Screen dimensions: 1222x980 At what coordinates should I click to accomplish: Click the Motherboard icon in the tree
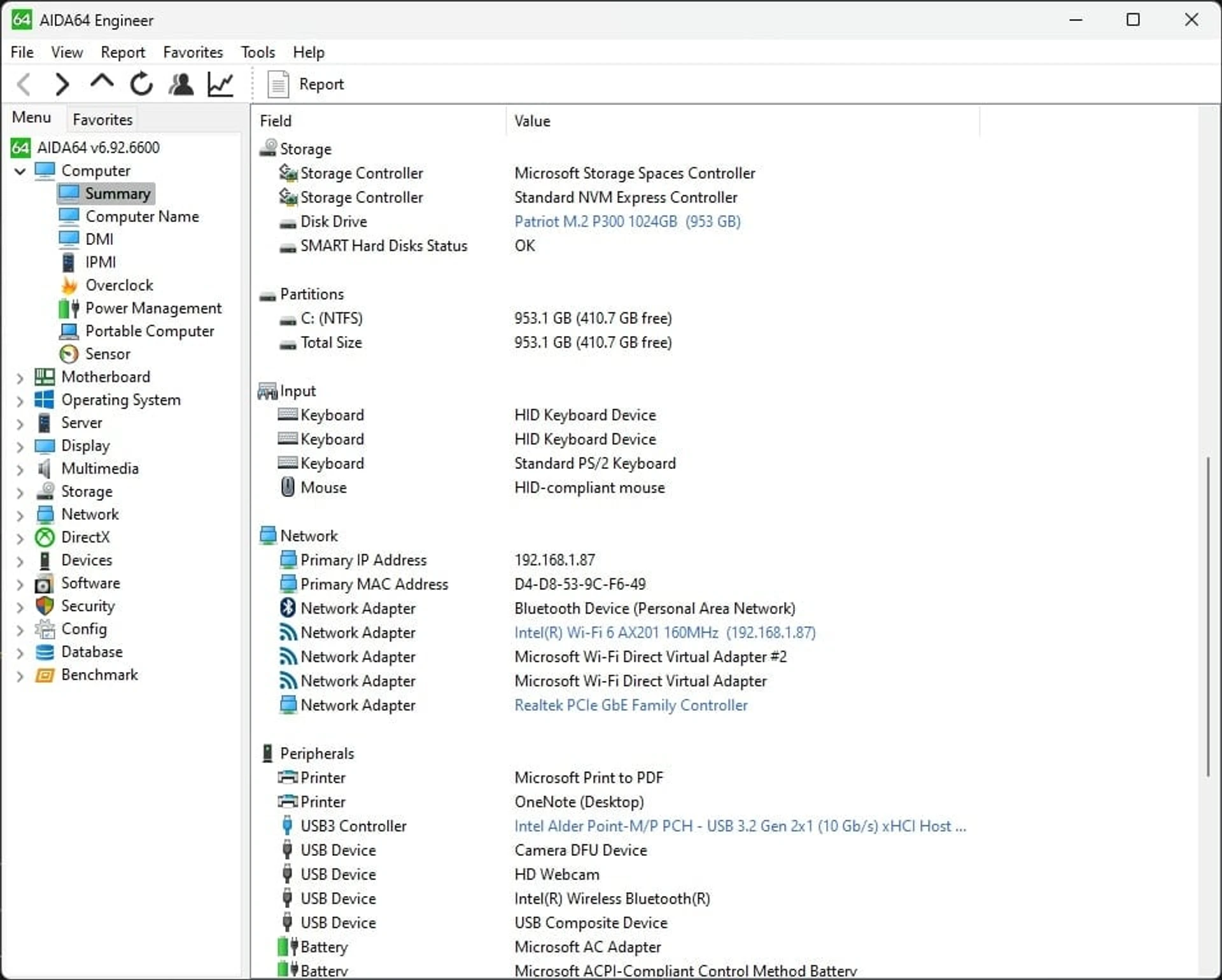45,377
